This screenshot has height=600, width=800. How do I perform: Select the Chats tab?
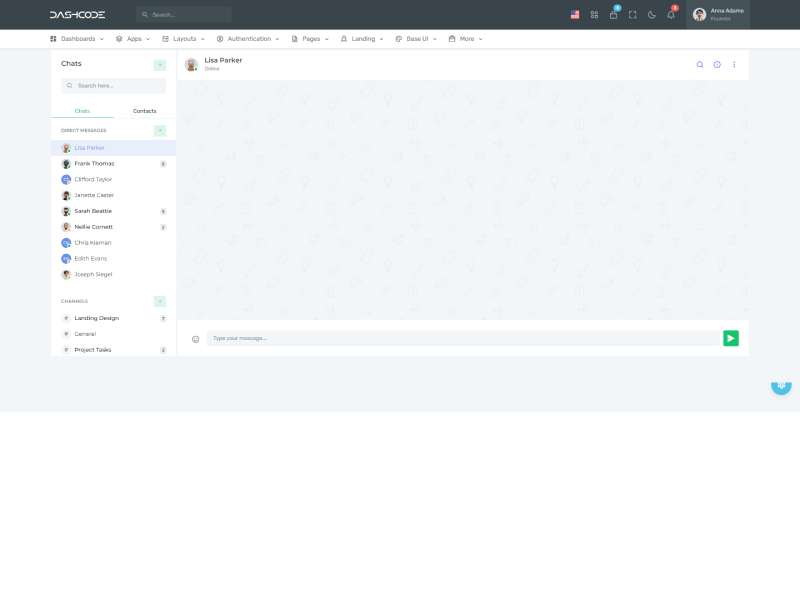(x=82, y=111)
